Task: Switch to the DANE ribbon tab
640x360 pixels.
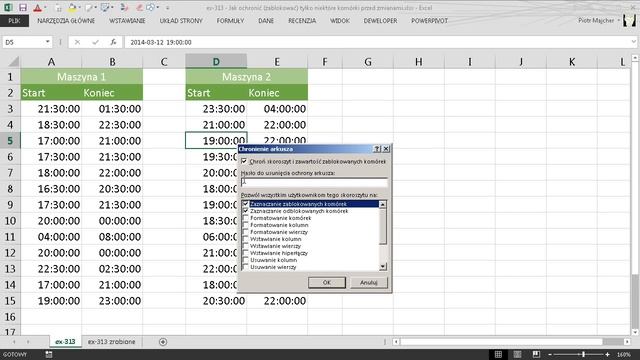Action: [266, 20]
